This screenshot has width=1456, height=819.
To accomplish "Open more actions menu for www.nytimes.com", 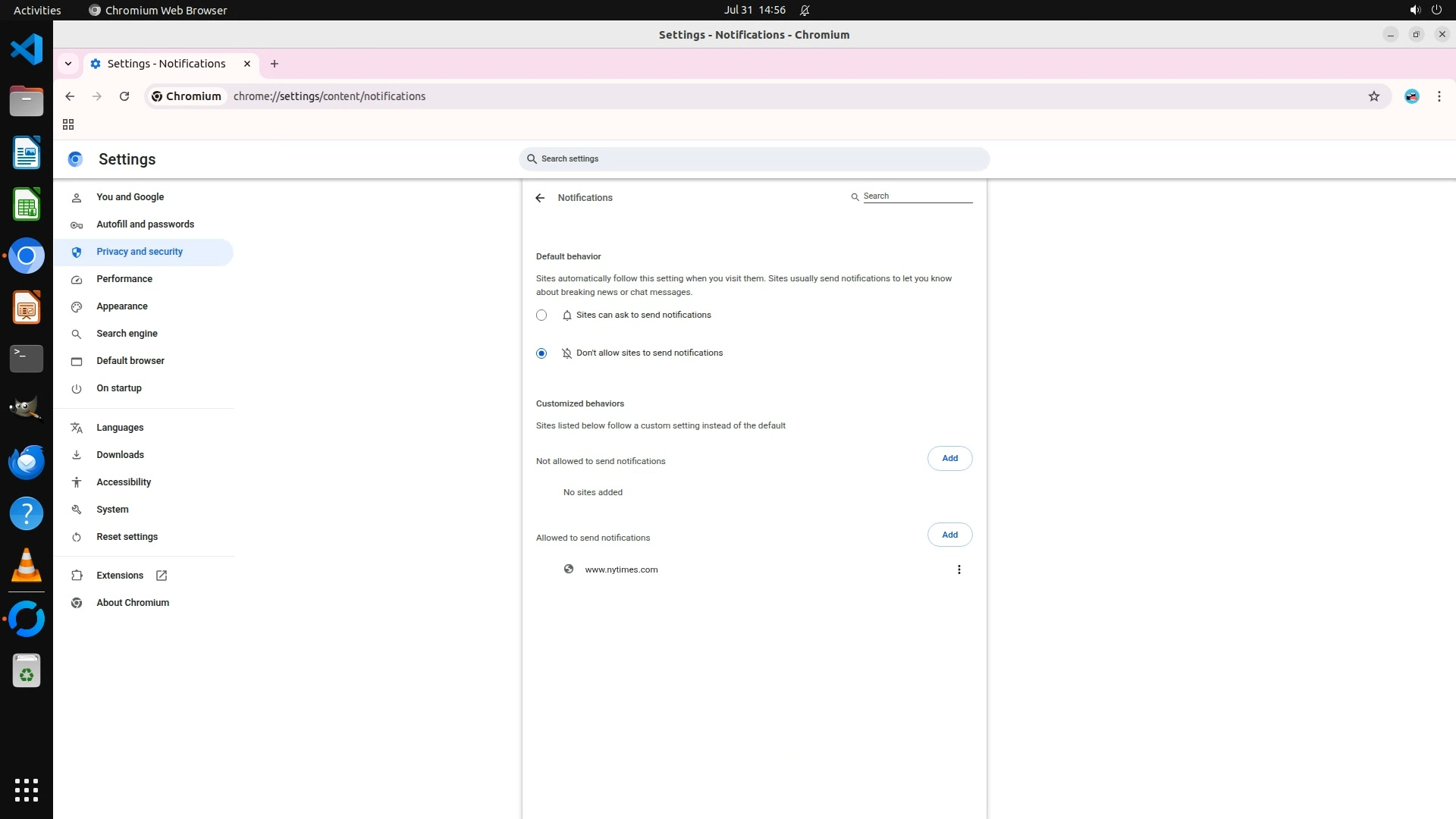I will (x=959, y=570).
